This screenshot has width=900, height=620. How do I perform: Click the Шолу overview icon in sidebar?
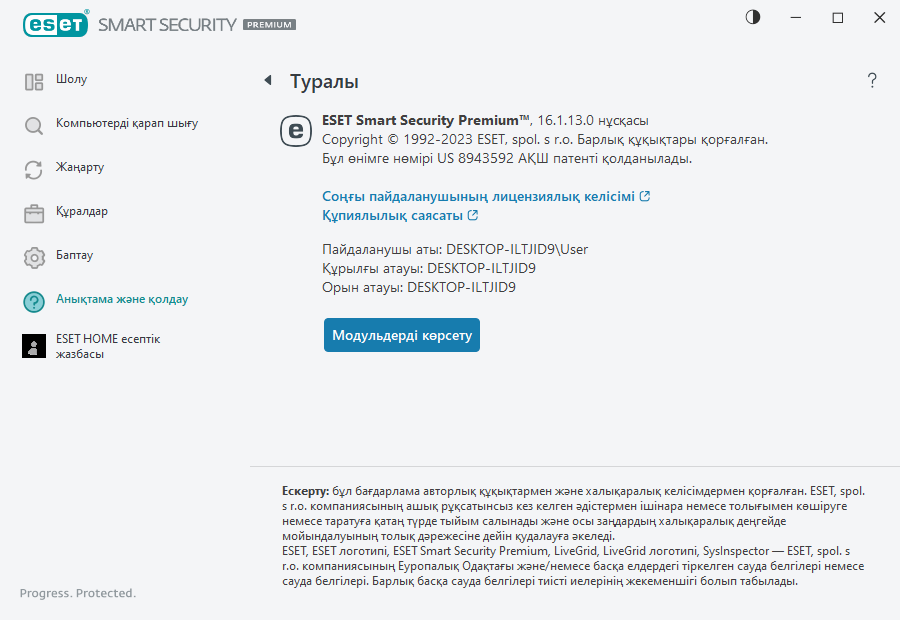pyautogui.click(x=34, y=82)
